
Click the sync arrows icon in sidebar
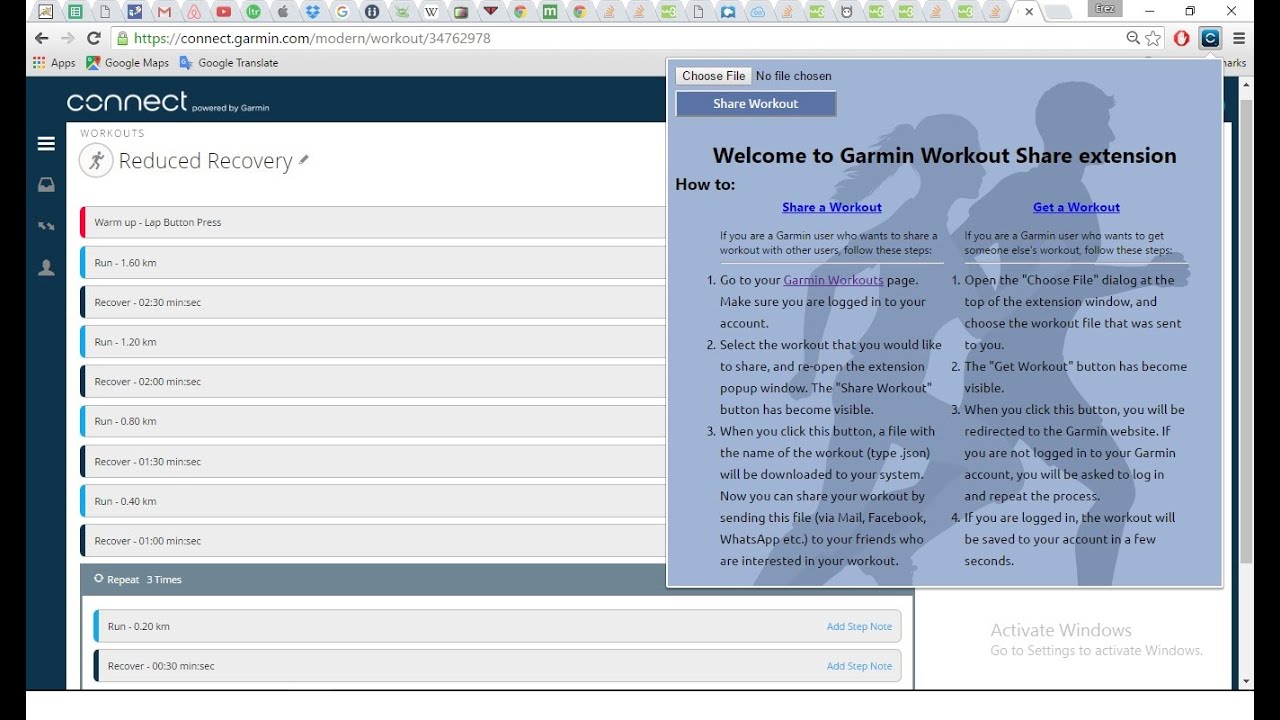(x=46, y=226)
